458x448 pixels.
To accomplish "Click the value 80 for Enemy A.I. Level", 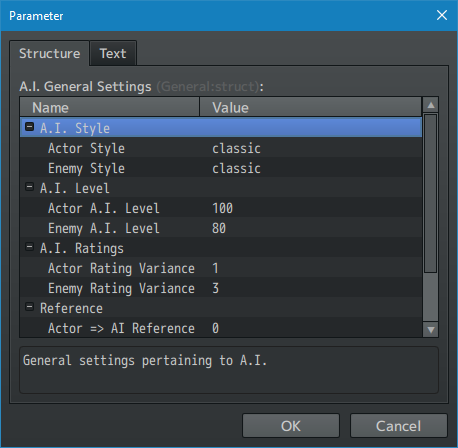I will point(219,229).
